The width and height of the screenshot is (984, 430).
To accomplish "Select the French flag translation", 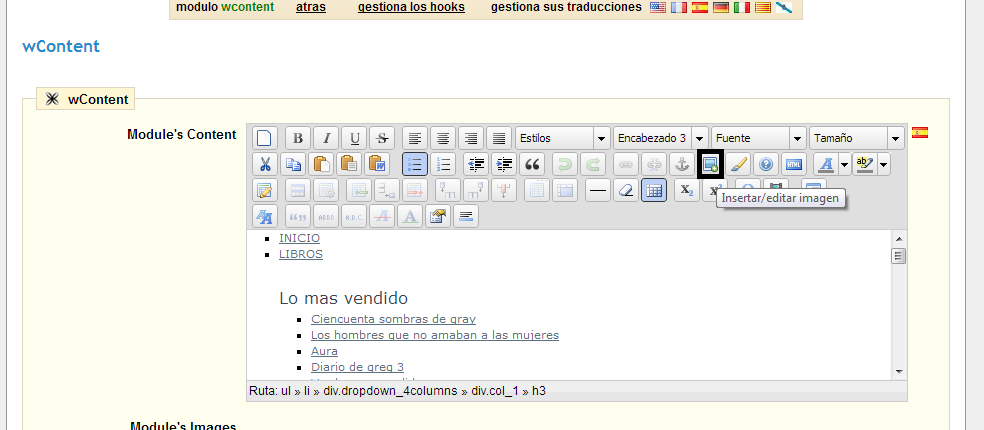I will coord(678,8).
